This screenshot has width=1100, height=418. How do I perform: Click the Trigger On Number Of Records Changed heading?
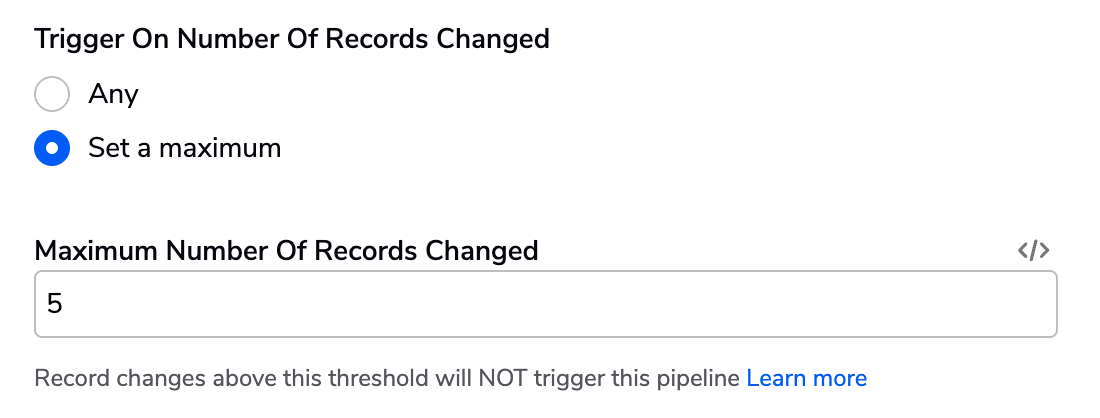[x=292, y=39]
